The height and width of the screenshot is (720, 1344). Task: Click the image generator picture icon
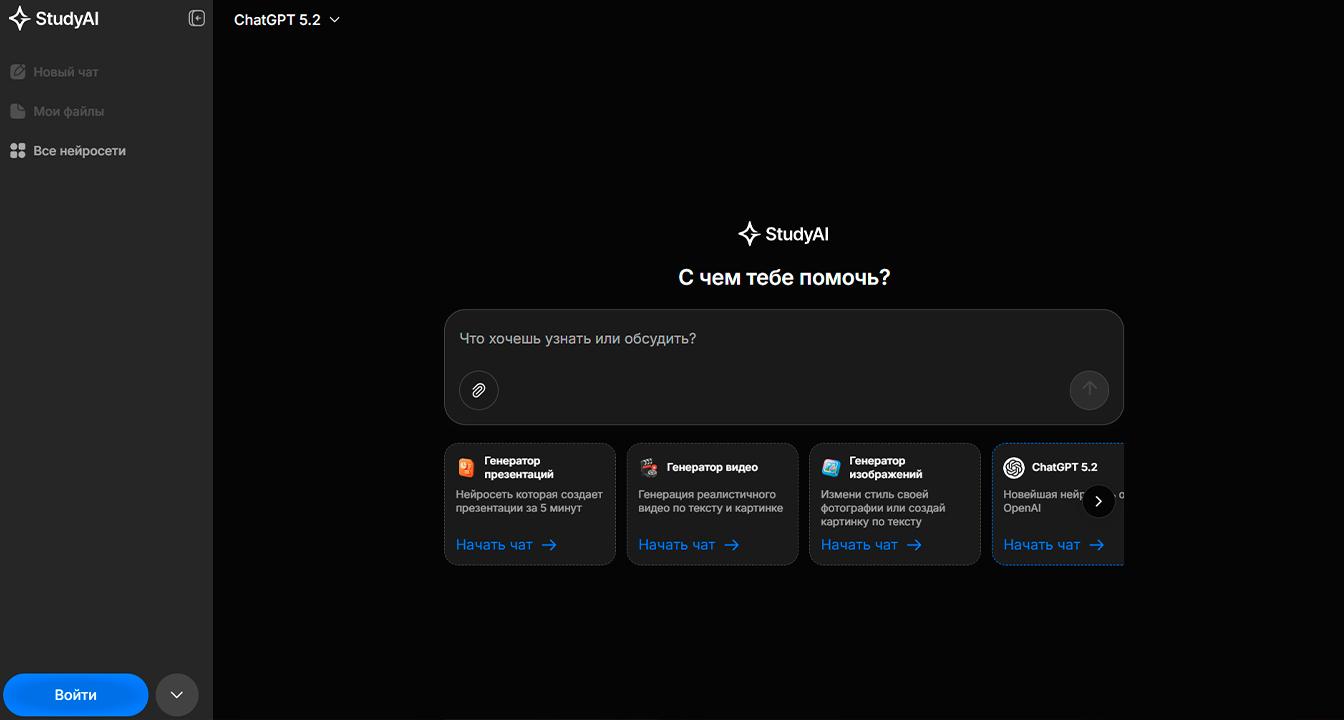[x=831, y=468]
